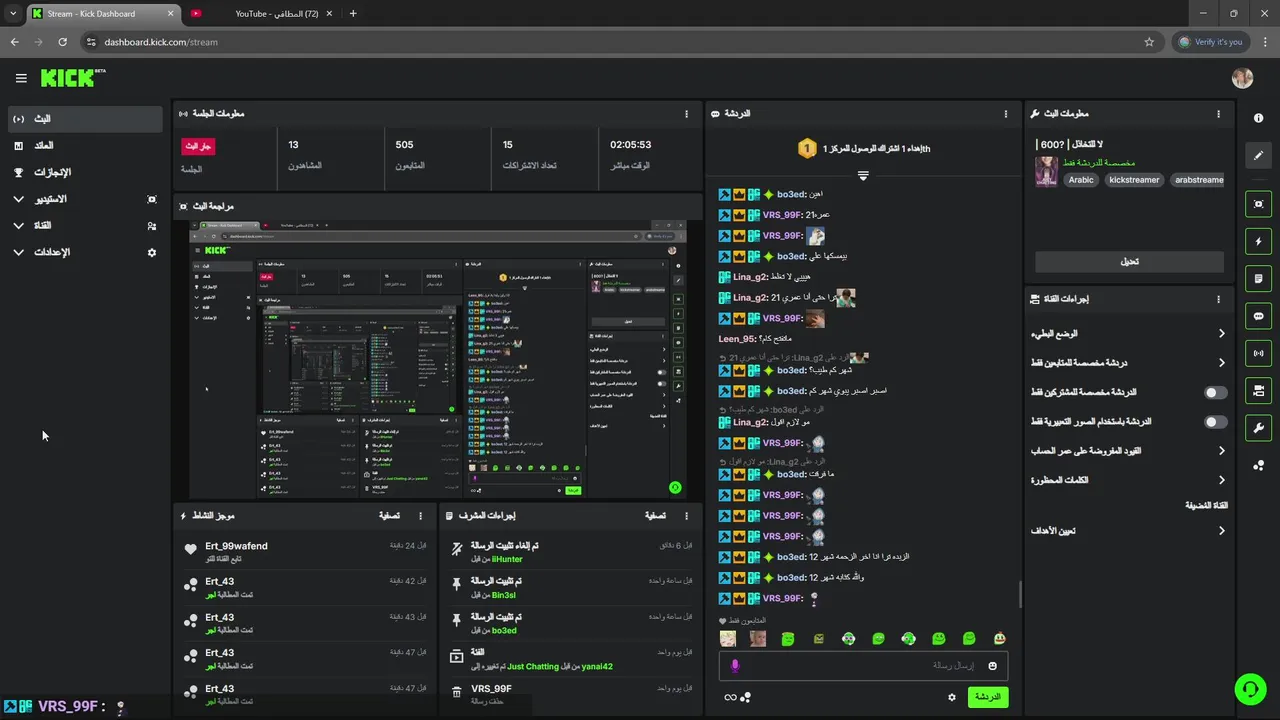
Task: Click the live time 02:05:53 value
Action: (x=630, y=145)
